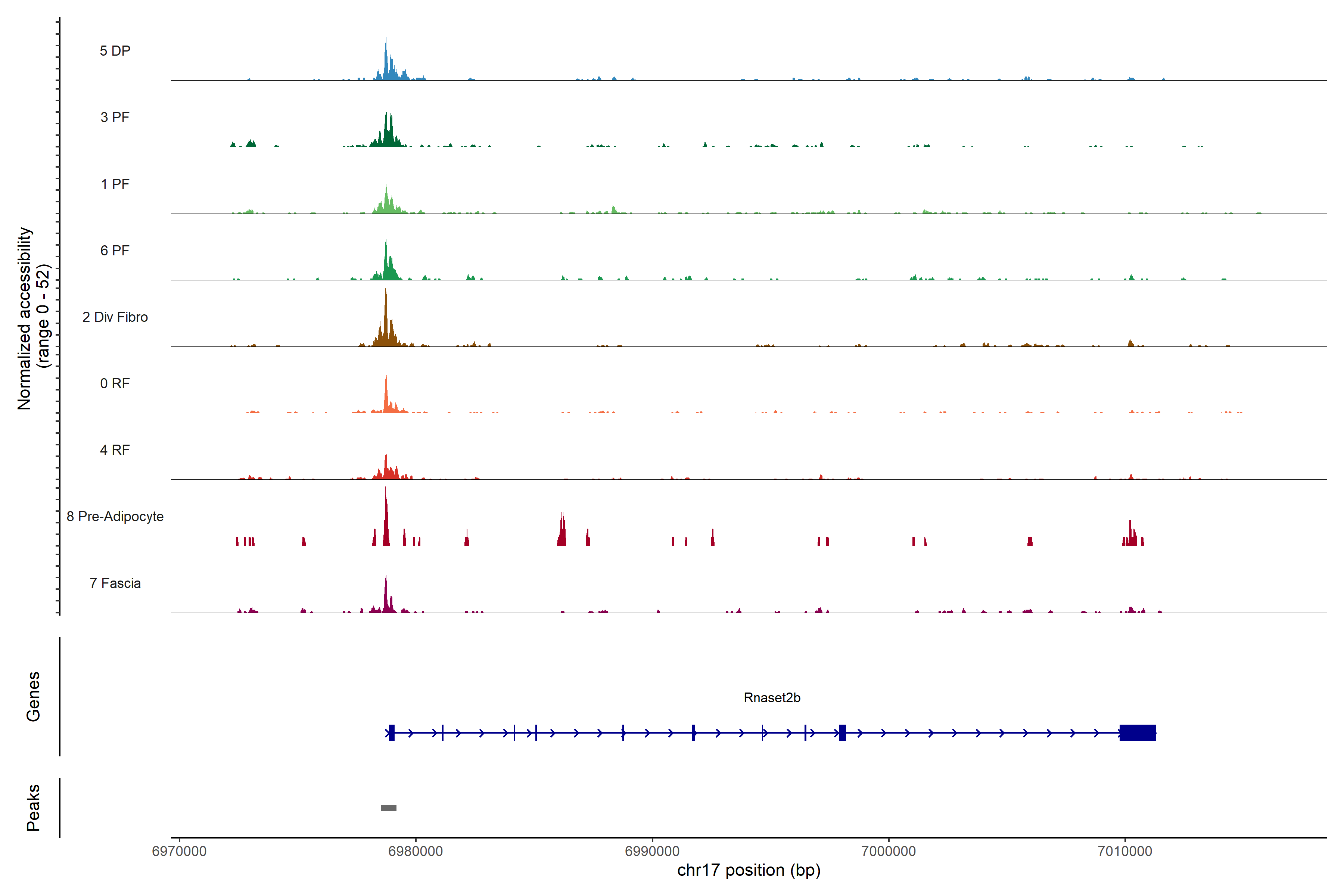Click the large last exon of Rnaset2b
This screenshot has width=1344, height=896.
pyautogui.click(x=1137, y=732)
